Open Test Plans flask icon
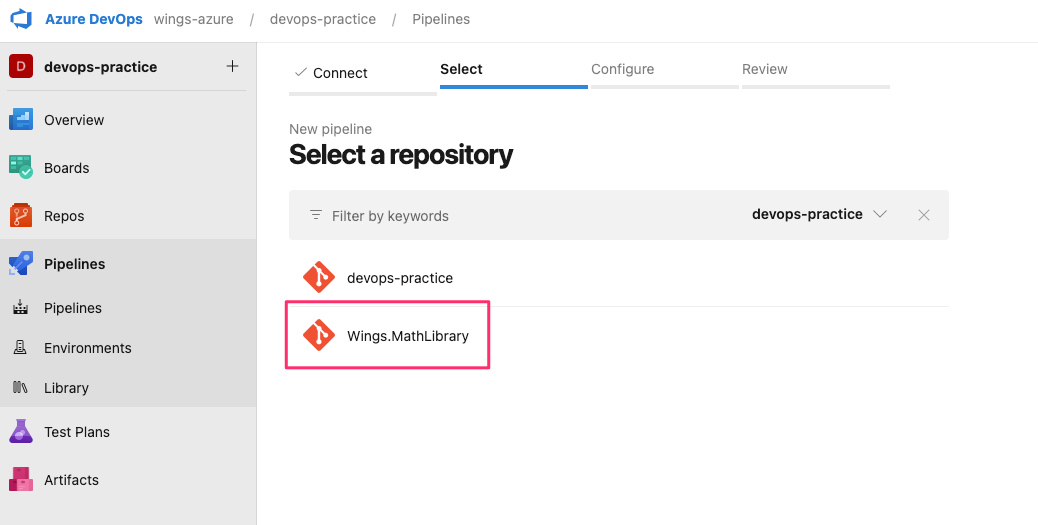Viewport: 1038px width, 525px height. point(21,432)
